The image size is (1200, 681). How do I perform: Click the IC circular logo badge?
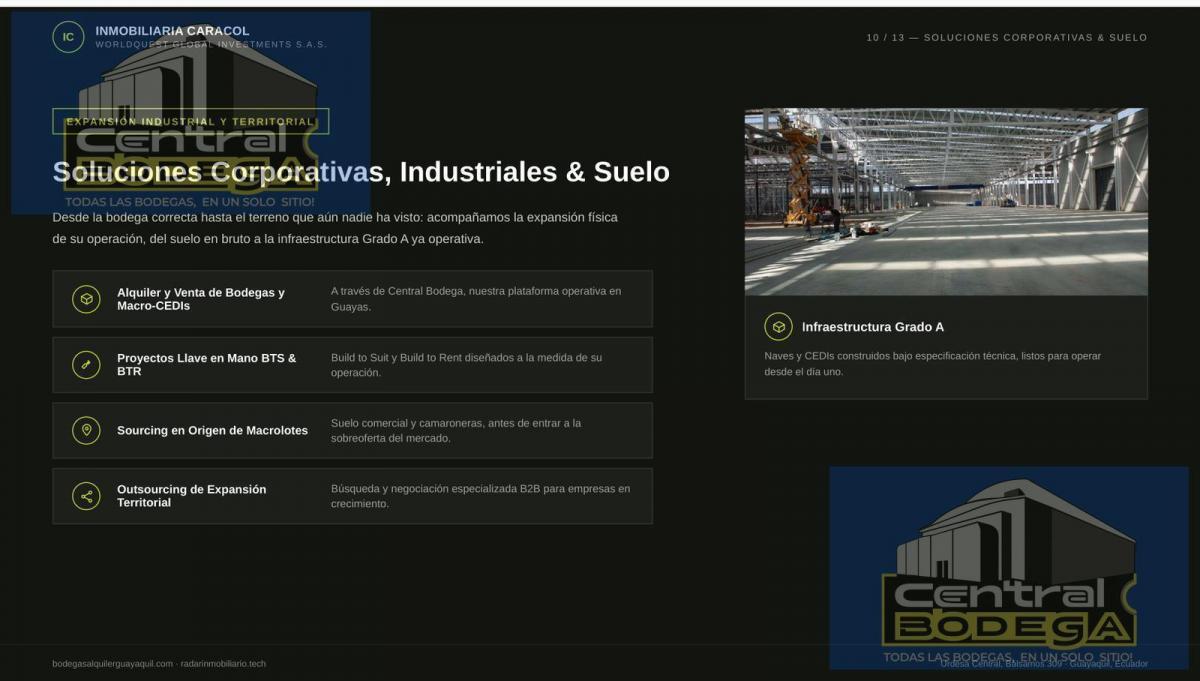click(68, 37)
